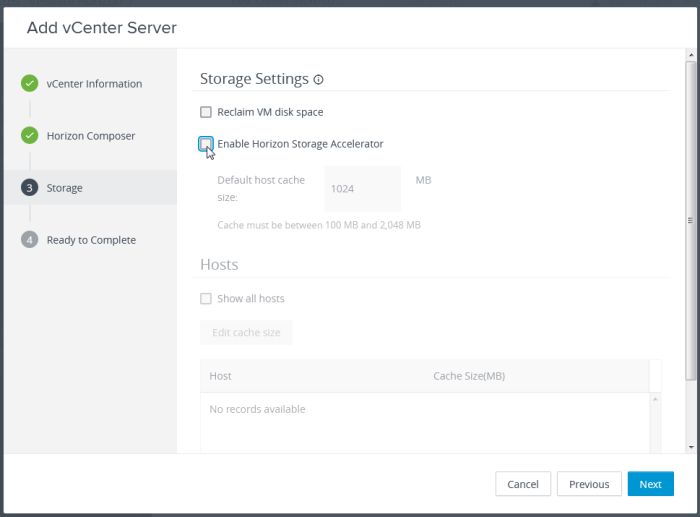Enable Reclaim VM disk space checkbox

click(206, 112)
